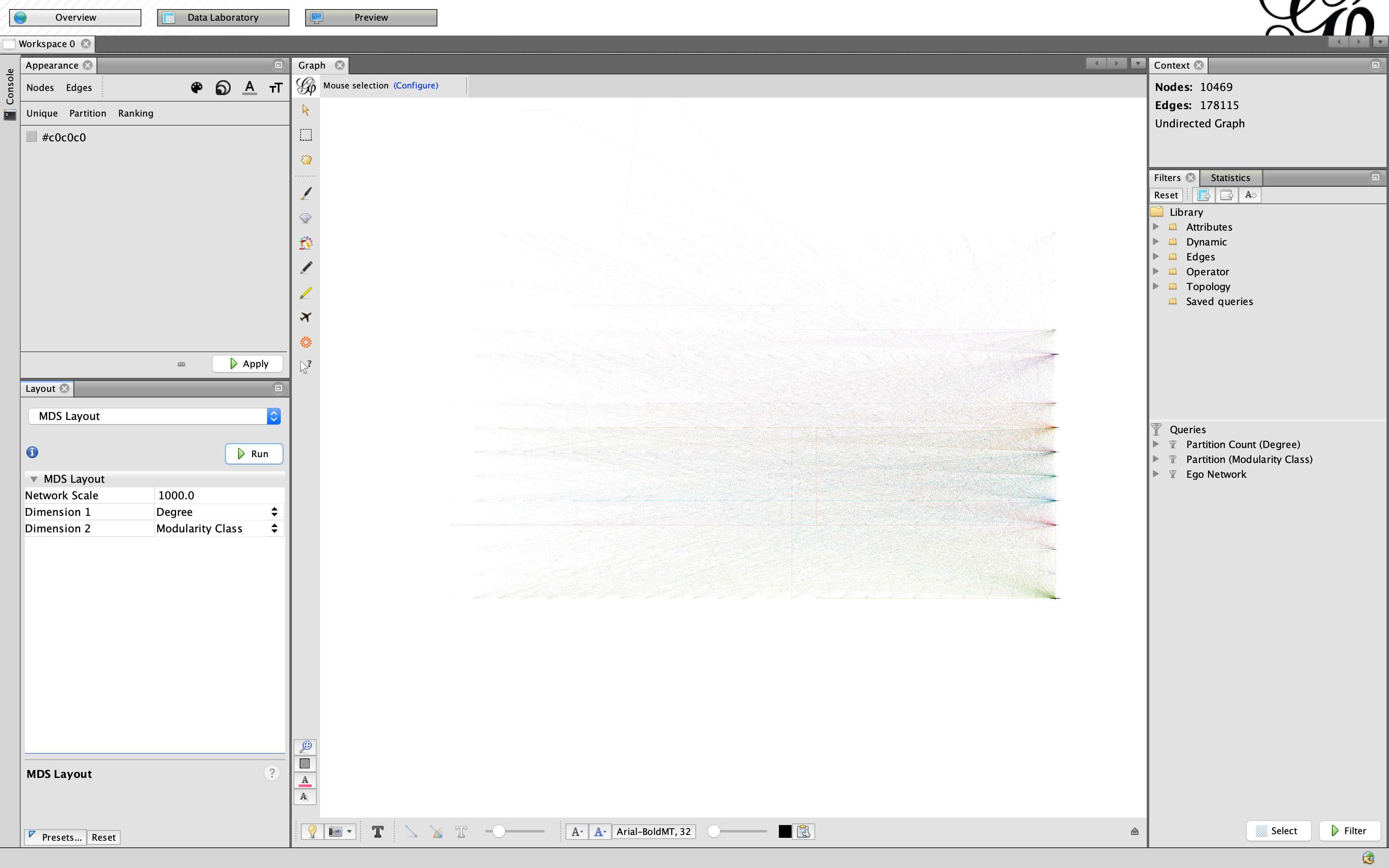Switch to the Data Laboratory view
The width and height of the screenshot is (1389, 868).
[x=223, y=17]
